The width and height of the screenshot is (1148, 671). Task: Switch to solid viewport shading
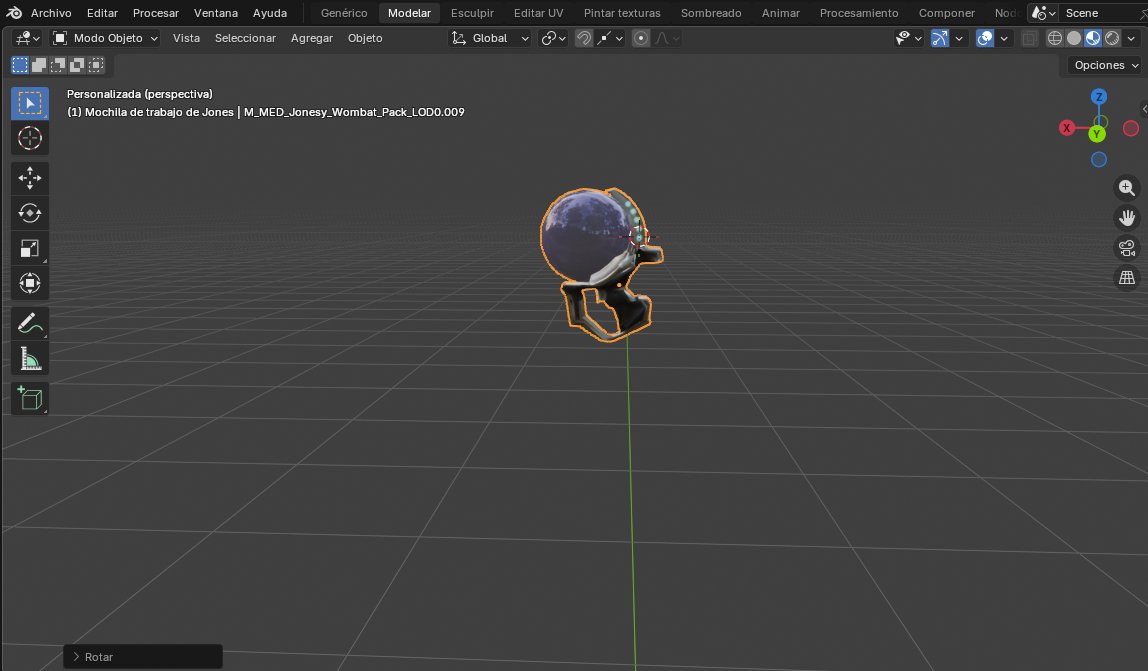coord(1073,38)
